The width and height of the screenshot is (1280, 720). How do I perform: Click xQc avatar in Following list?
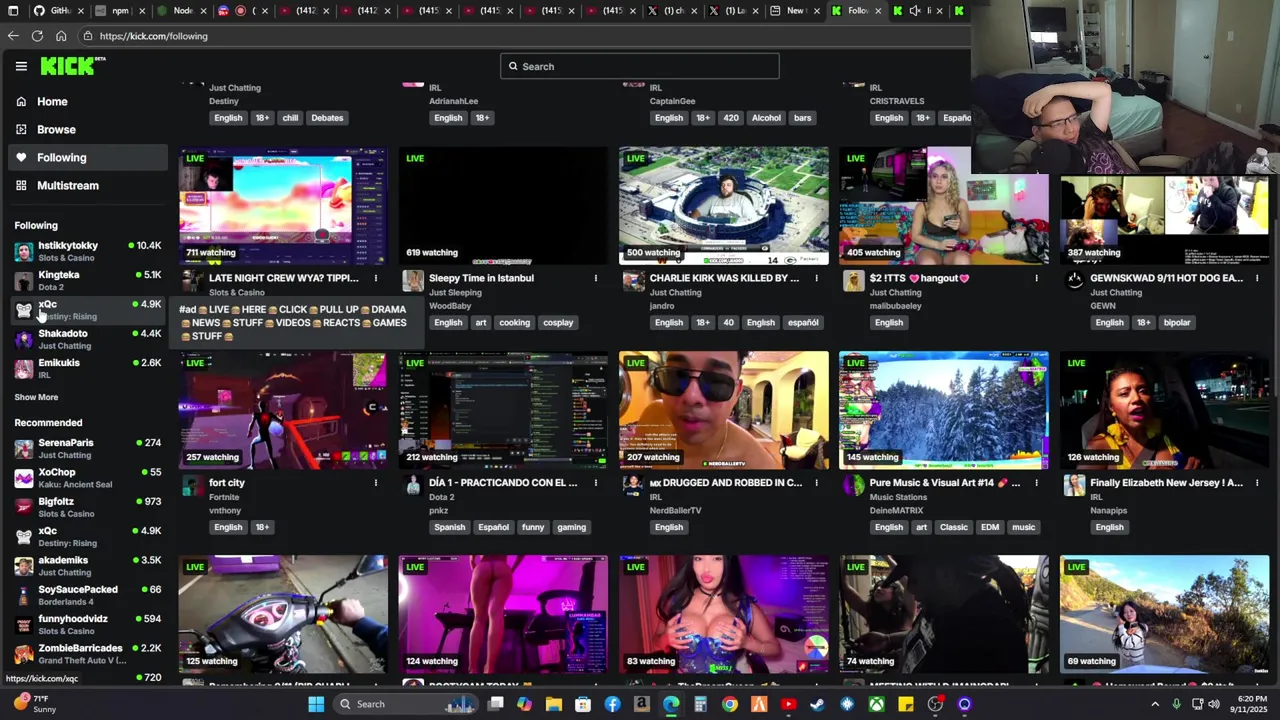(x=24, y=310)
